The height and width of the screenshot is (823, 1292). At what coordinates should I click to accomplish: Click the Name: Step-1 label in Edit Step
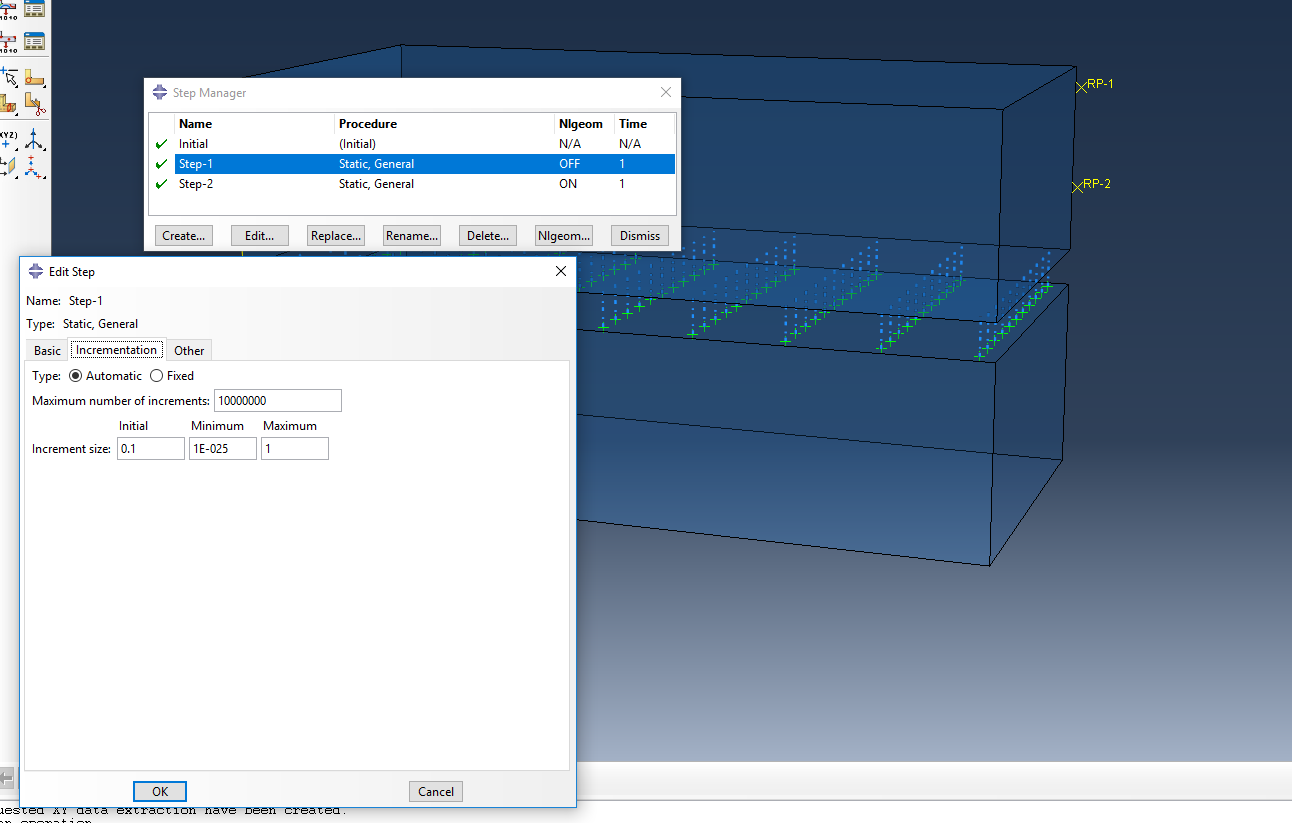[x=64, y=301]
